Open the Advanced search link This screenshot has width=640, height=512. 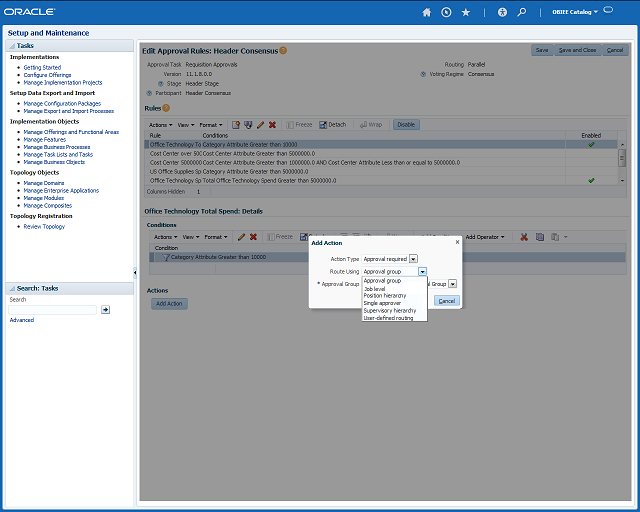pyautogui.click(x=22, y=320)
